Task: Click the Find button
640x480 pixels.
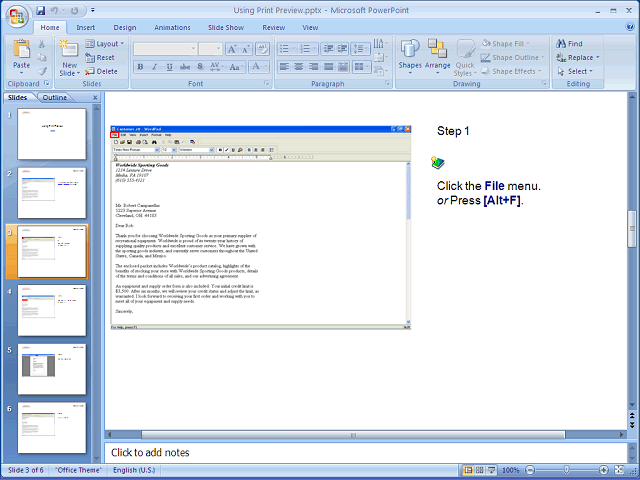Action: click(570, 44)
